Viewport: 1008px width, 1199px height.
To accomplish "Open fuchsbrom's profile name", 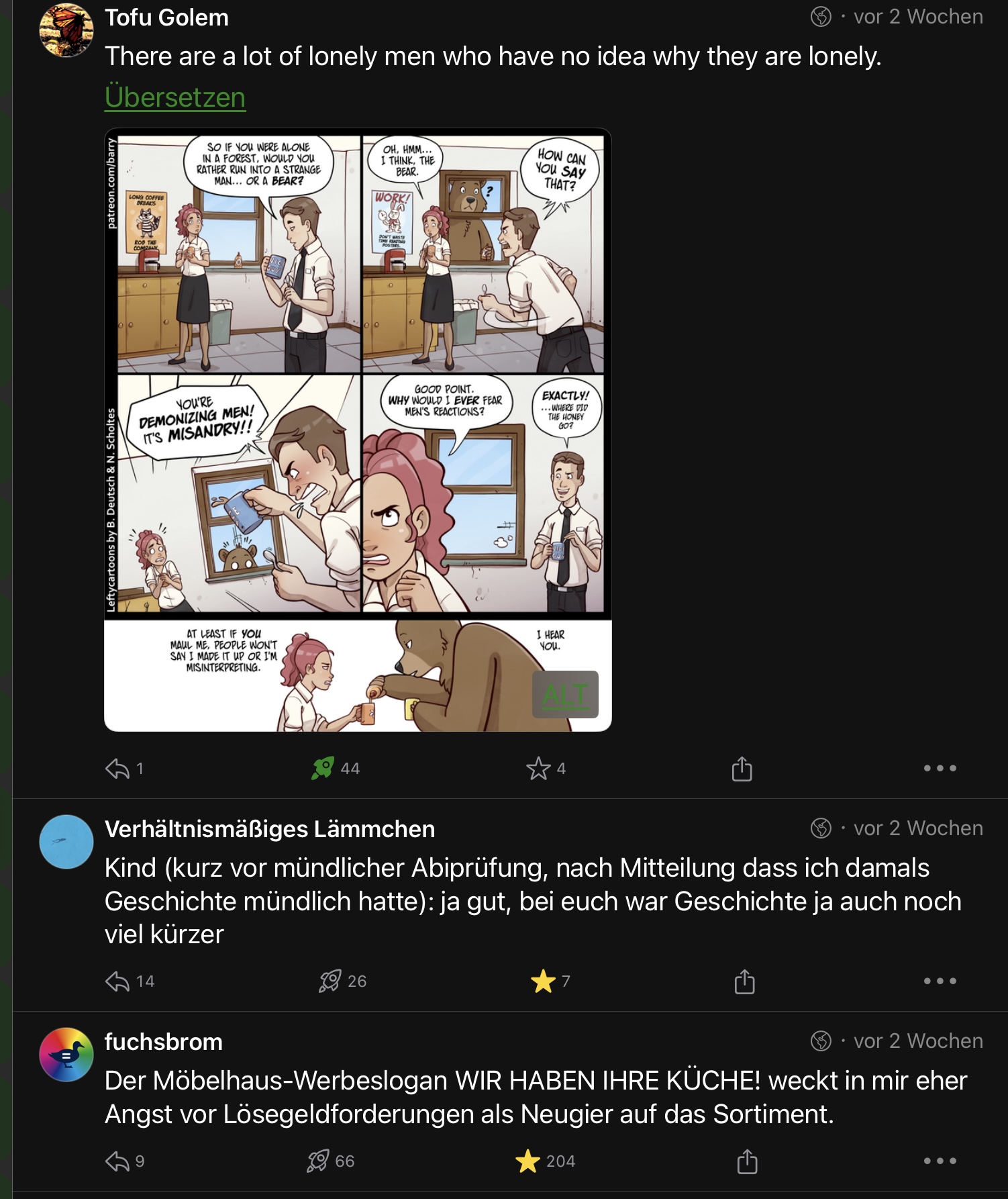I will click(164, 1042).
